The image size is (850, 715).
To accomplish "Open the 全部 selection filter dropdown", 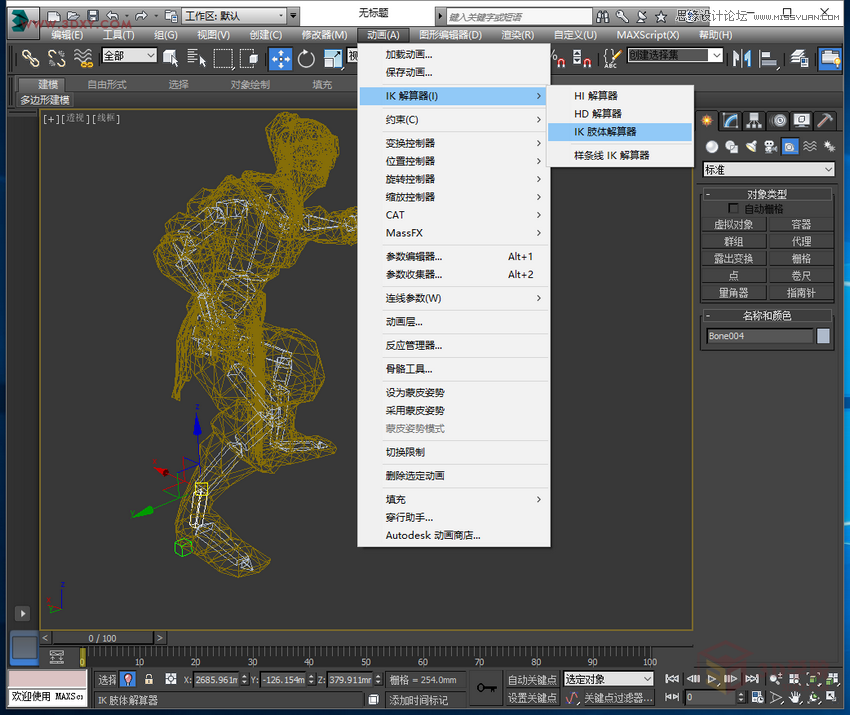I will (130, 55).
